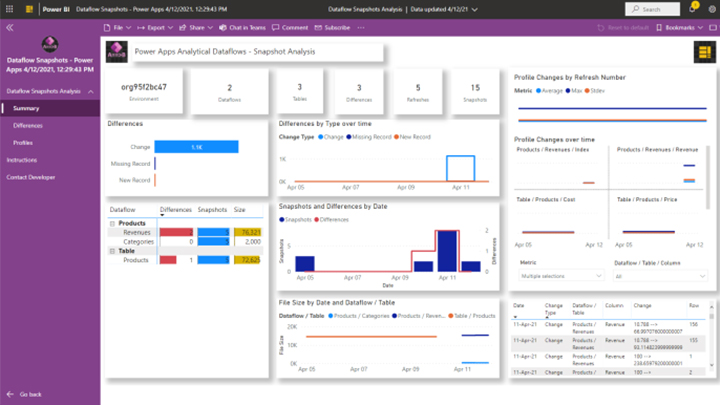The height and width of the screenshot is (405, 720).
Task: Click the blue Change bar labeled 1.1K
Action: coord(197,147)
